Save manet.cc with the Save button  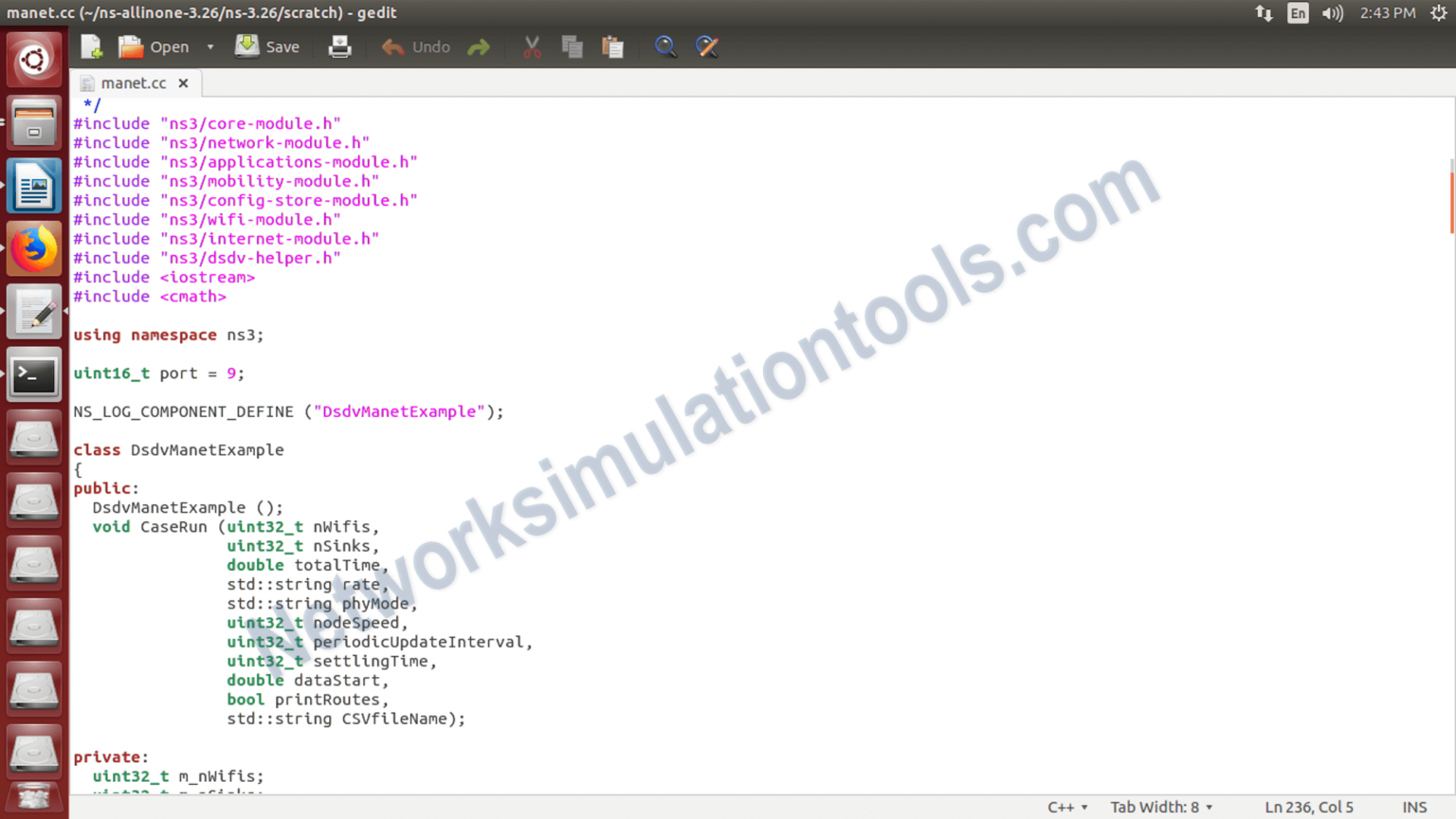click(266, 45)
